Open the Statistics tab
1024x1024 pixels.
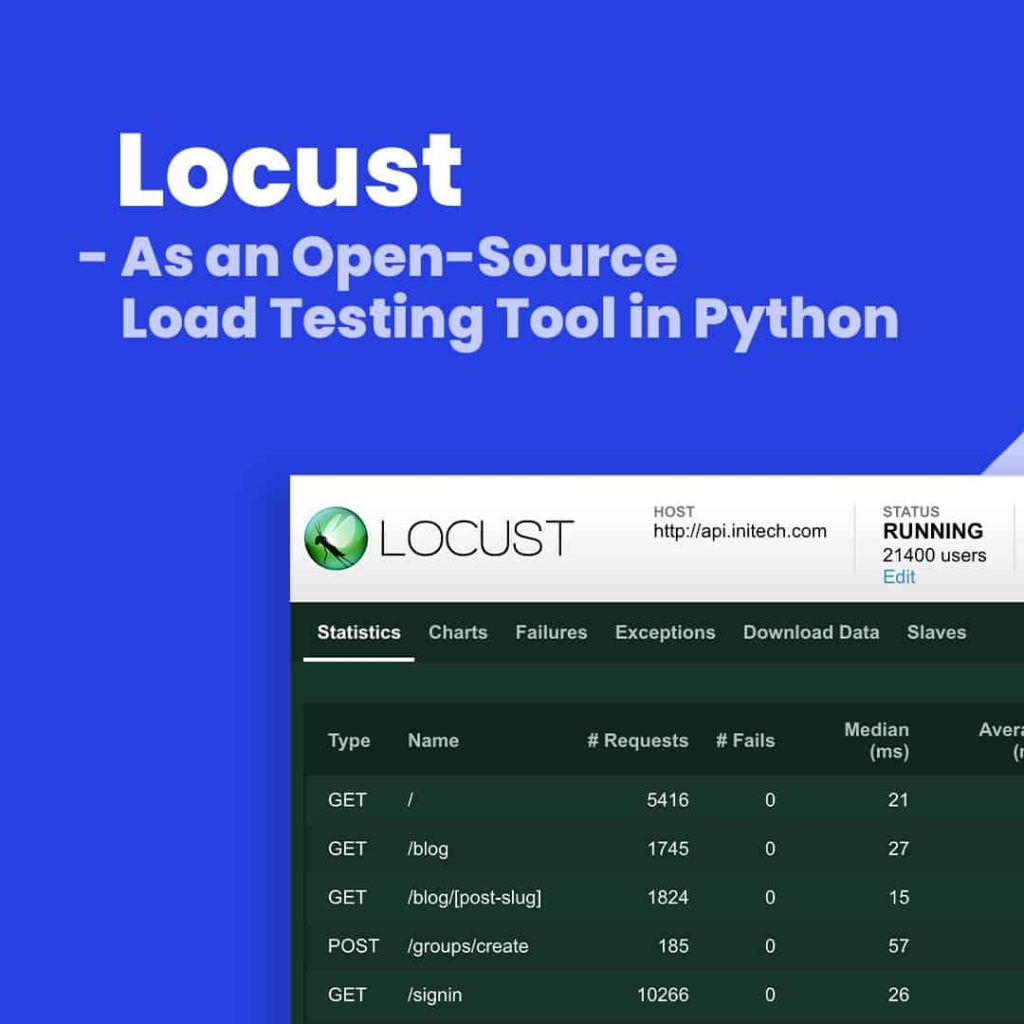(358, 632)
